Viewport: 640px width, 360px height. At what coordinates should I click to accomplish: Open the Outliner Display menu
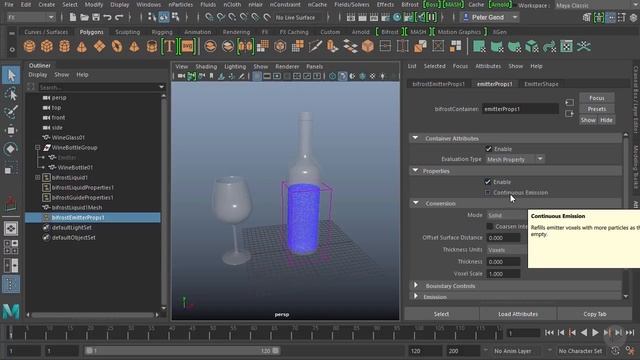click(38, 75)
